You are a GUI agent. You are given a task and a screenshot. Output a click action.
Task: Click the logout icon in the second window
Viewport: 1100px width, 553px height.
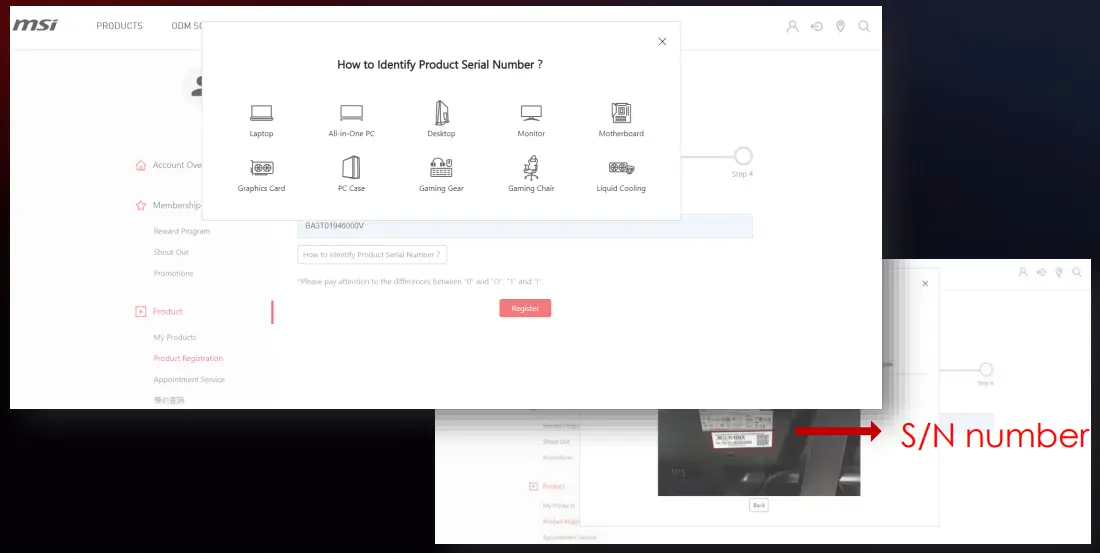point(1041,272)
